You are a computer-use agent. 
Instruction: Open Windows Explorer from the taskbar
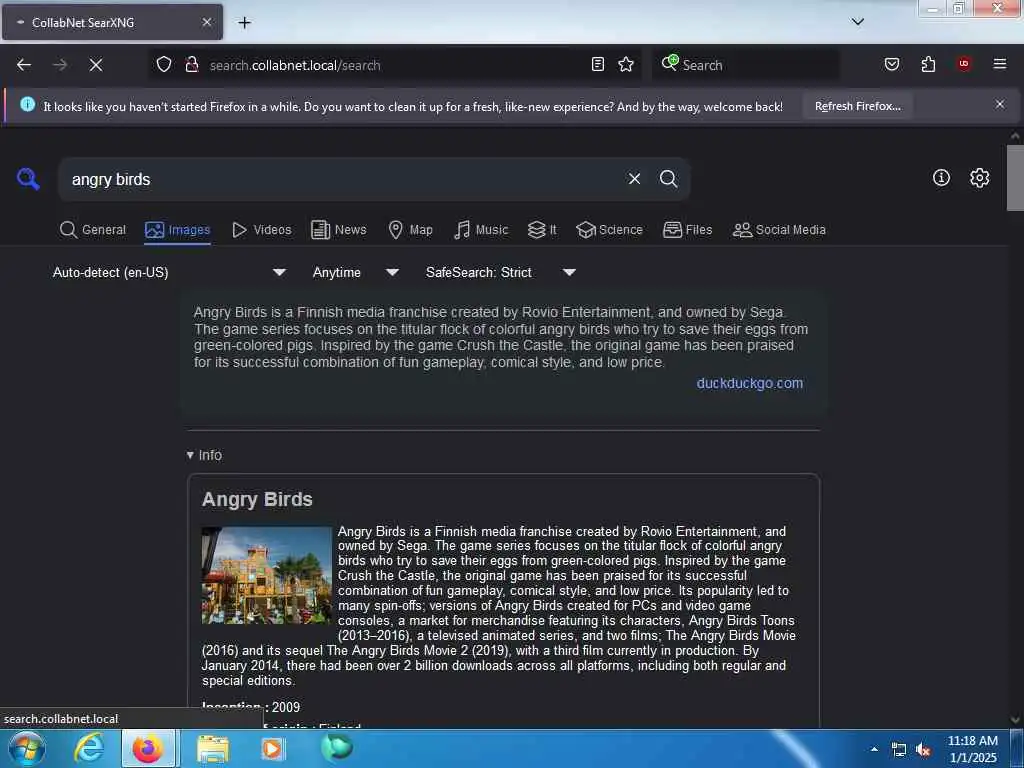click(x=213, y=748)
